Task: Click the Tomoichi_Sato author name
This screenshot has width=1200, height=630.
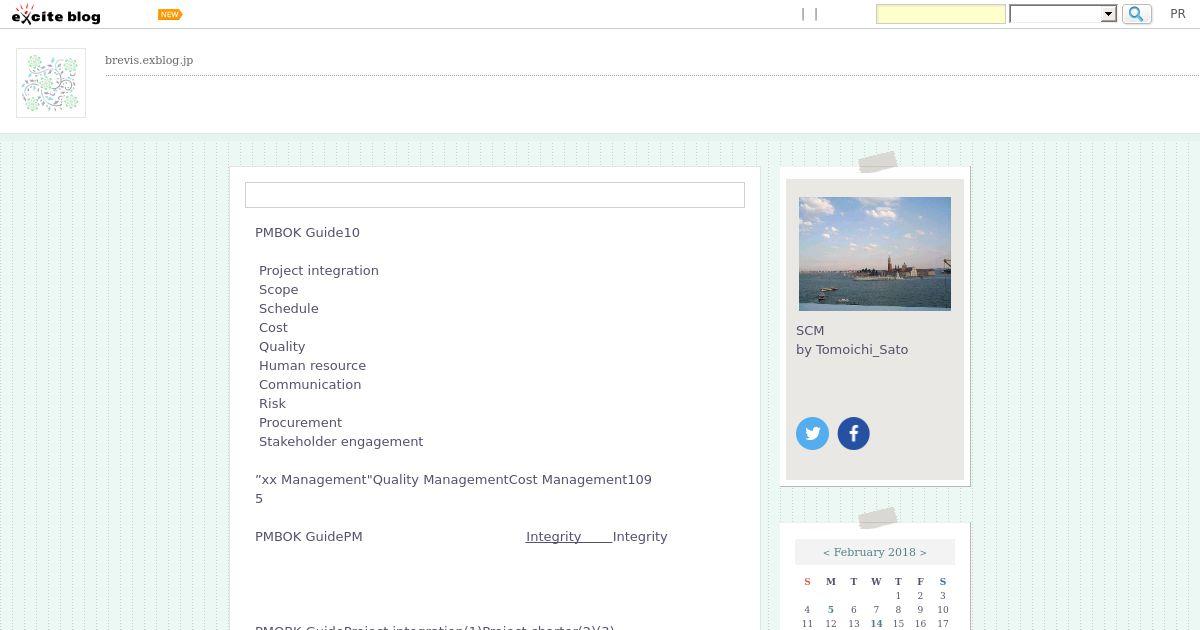Action: [x=862, y=349]
